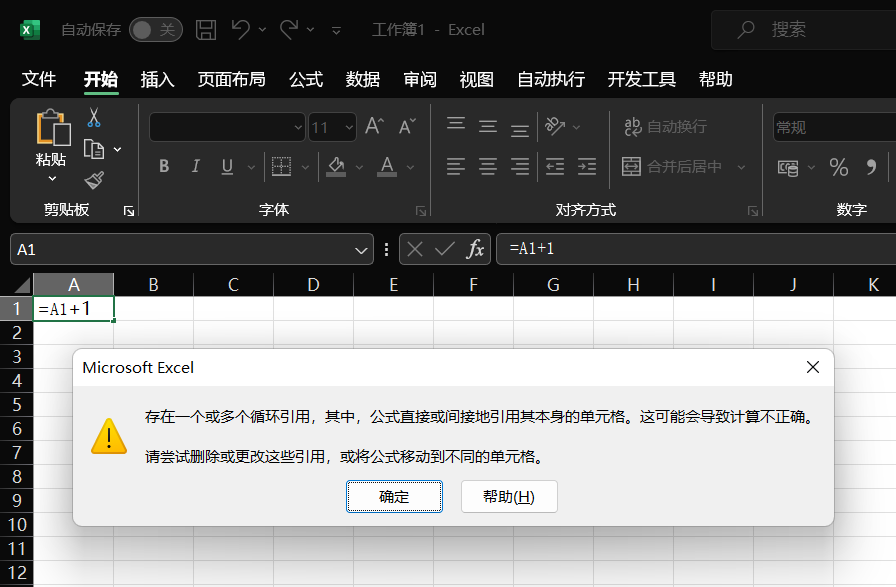Click the Decrease Indent icon
Screen dimensions: 896x587
point(555,166)
